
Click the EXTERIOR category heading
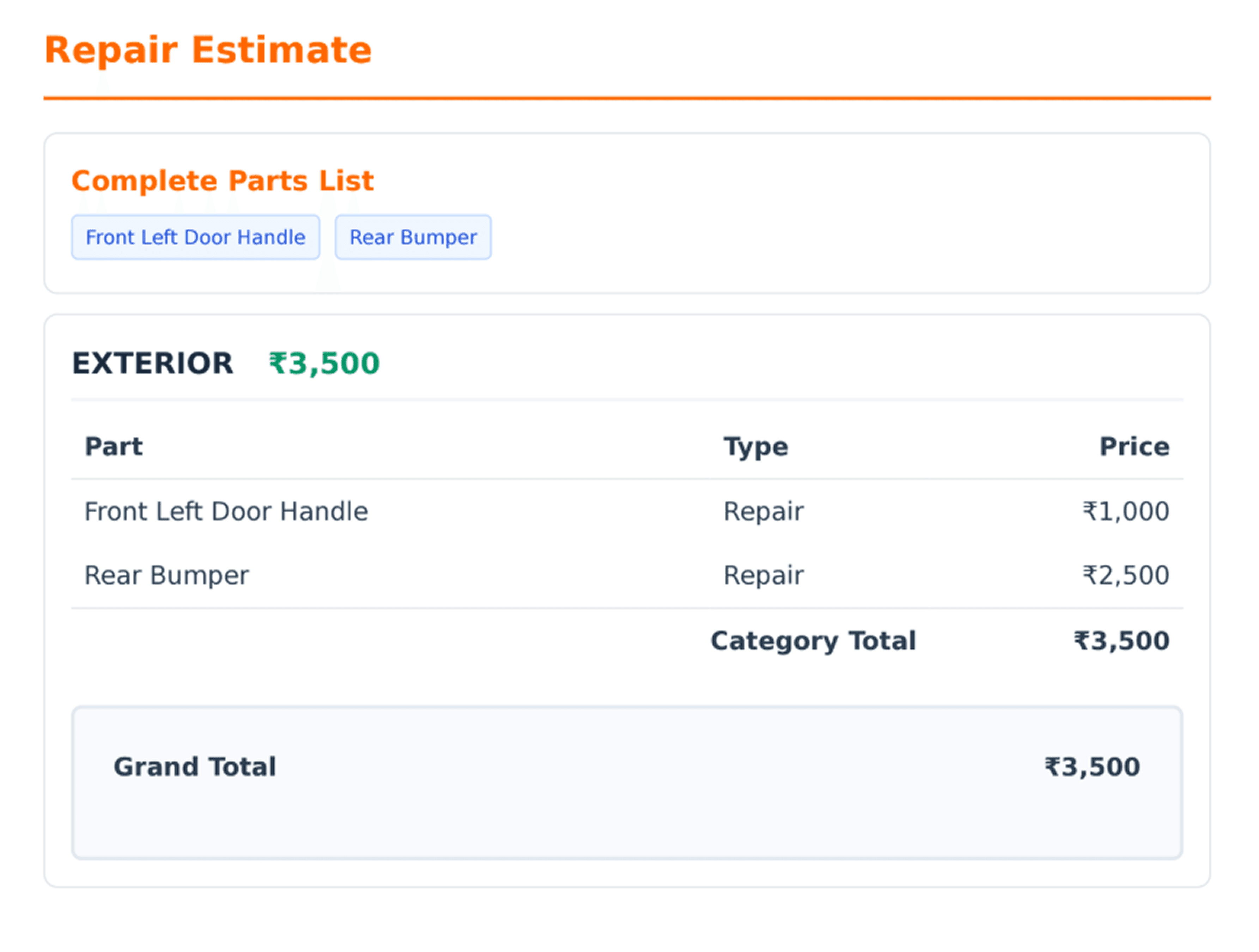click(x=153, y=363)
